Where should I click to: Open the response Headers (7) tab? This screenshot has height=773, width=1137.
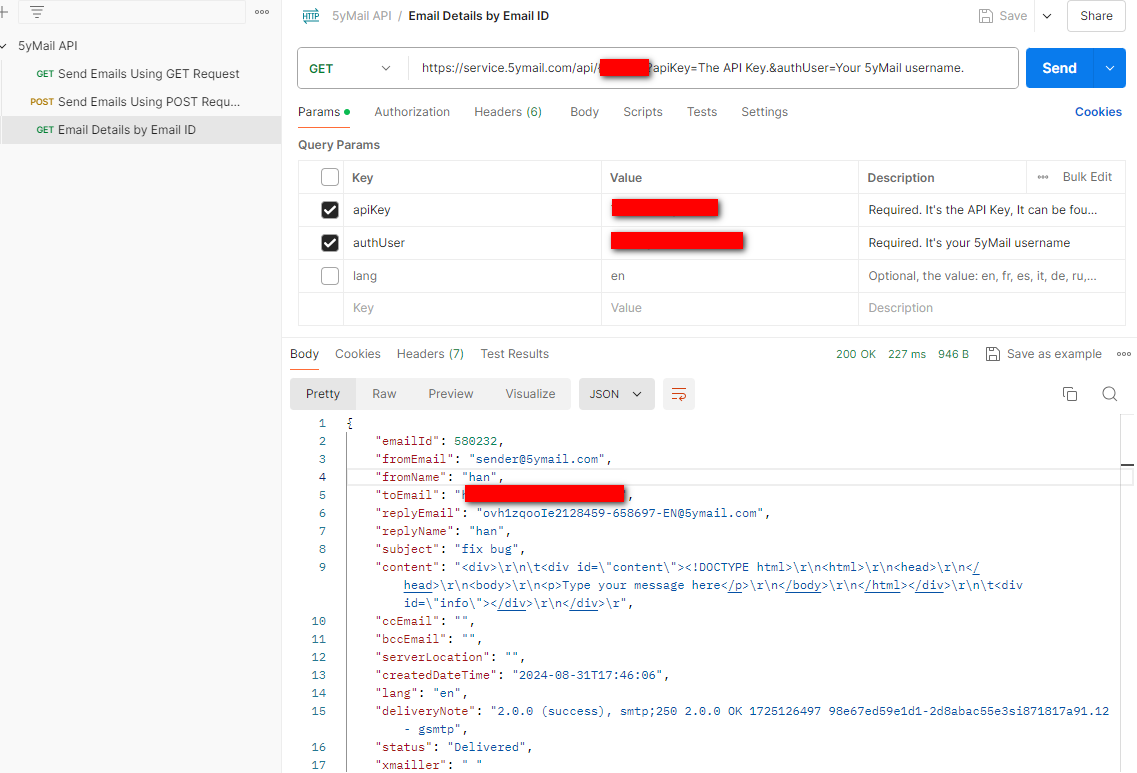[x=430, y=354]
